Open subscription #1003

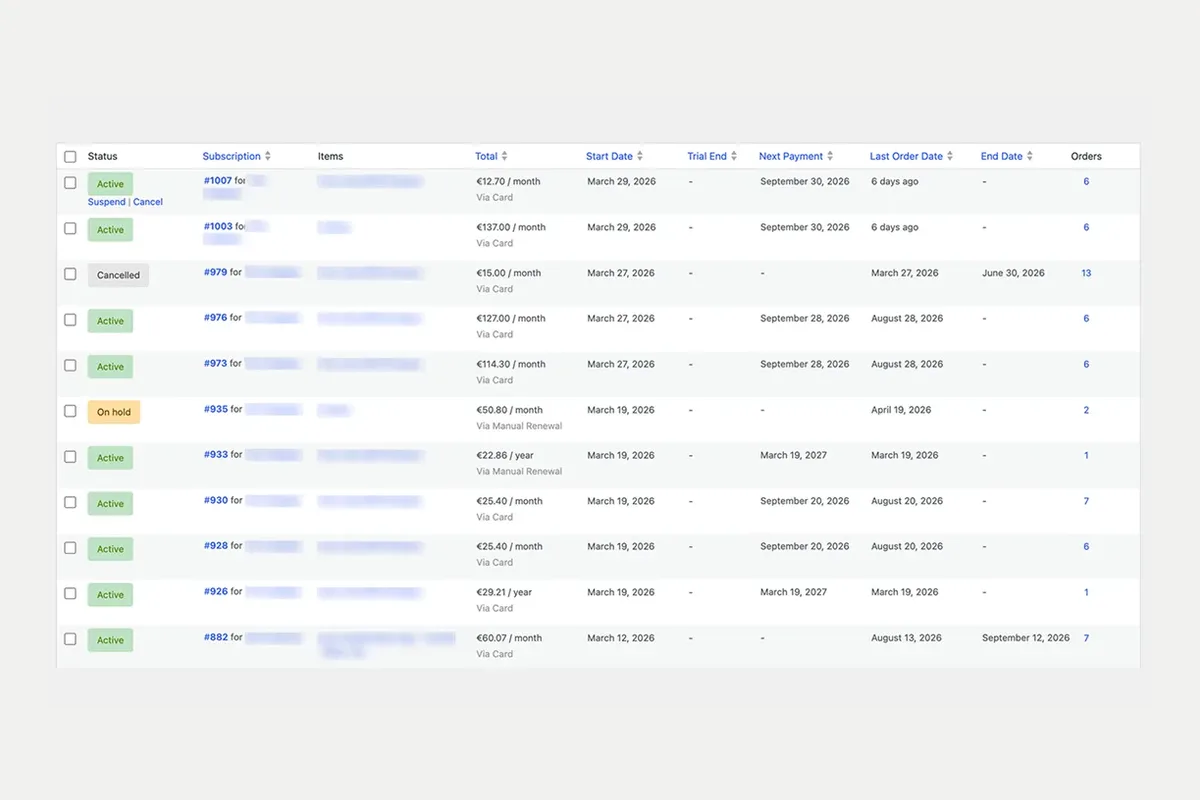coord(218,226)
